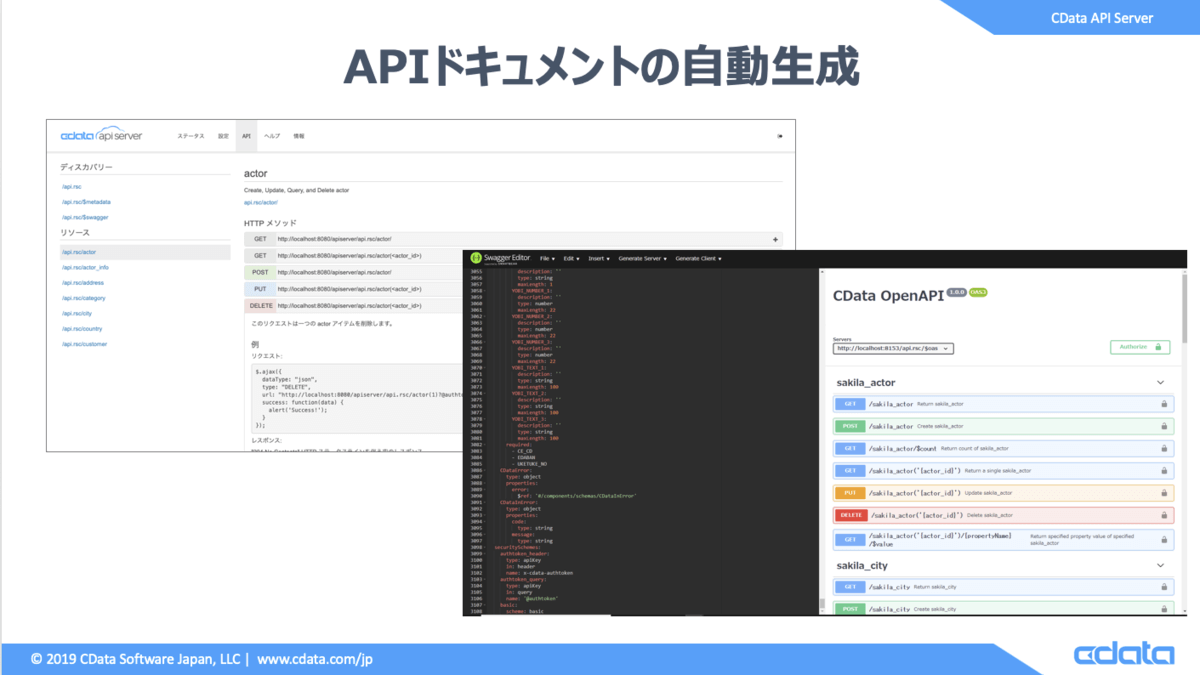Open the /api.rsc discovery link
1200x675 pixels.
(71, 186)
